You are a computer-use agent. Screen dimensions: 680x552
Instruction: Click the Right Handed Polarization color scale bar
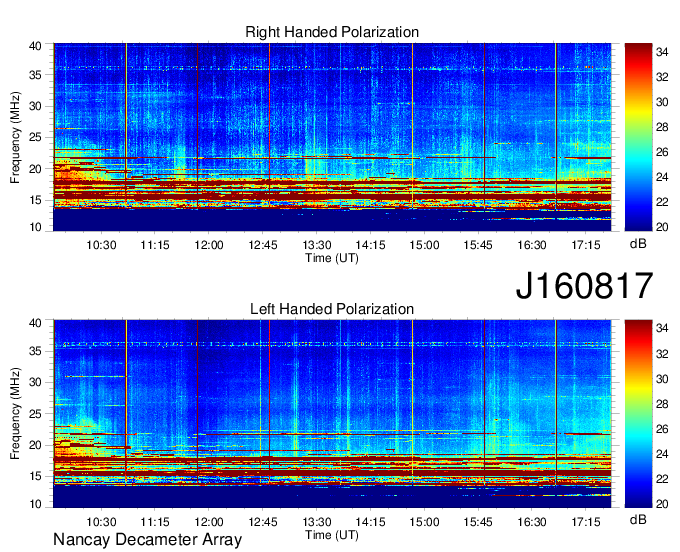coord(638,137)
